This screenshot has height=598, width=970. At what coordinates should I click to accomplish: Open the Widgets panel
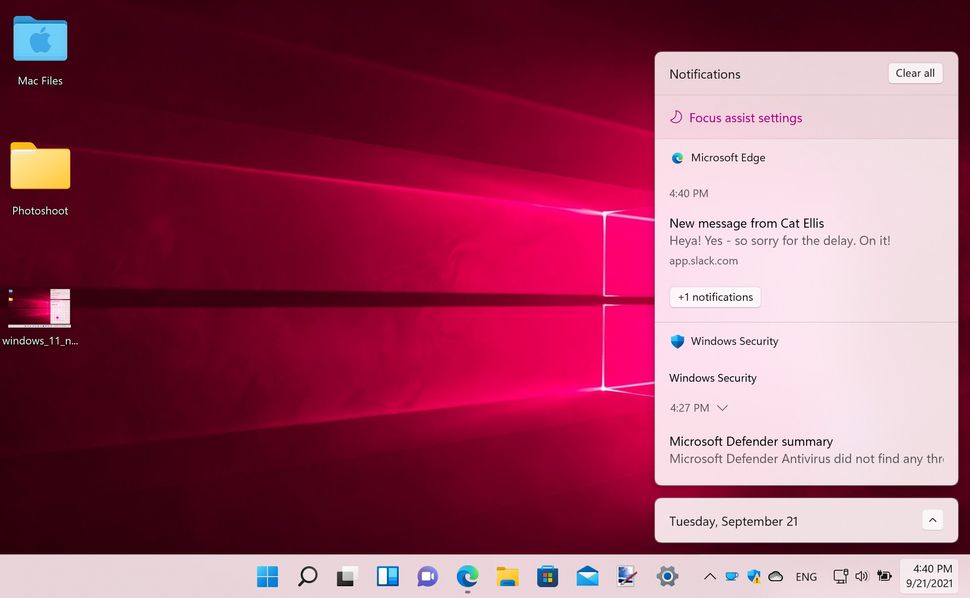pyautogui.click(x=387, y=576)
